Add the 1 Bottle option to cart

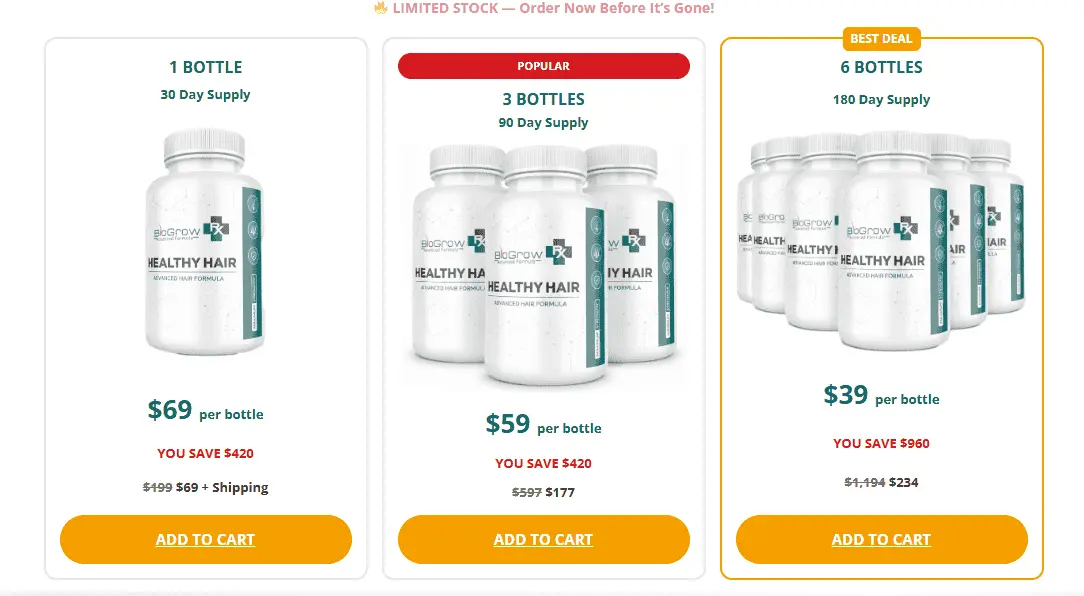pos(205,539)
